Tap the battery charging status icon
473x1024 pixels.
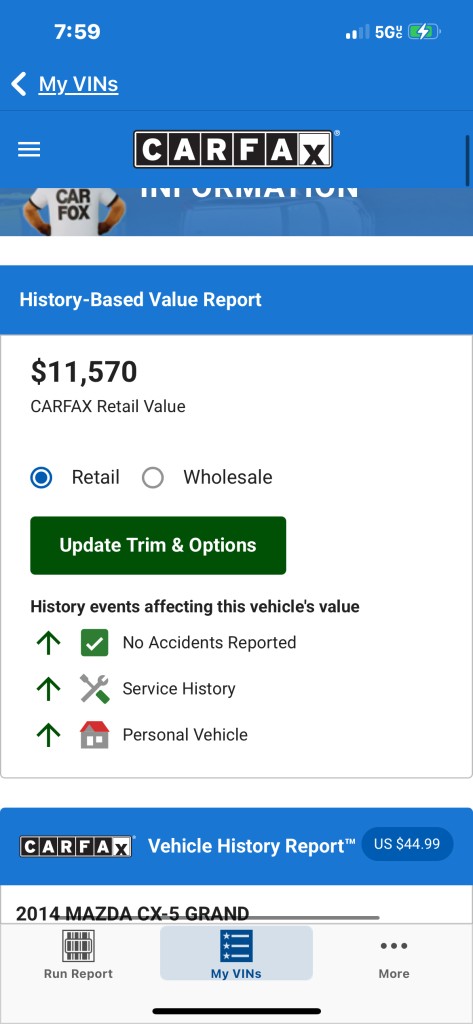point(425,31)
